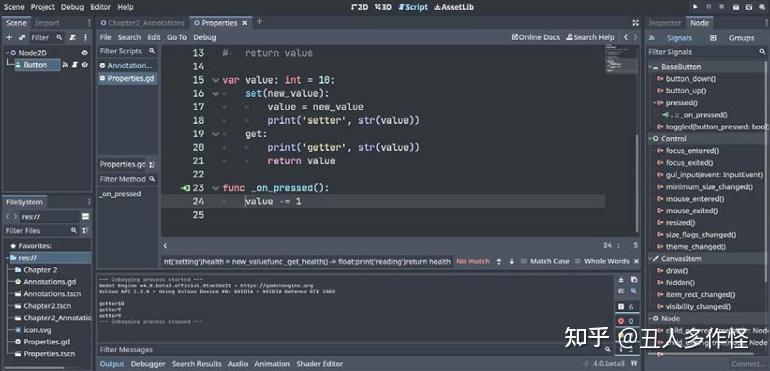770x371 pixels.
Task: Go to previous edited document arrow
Action: click(x=626, y=37)
